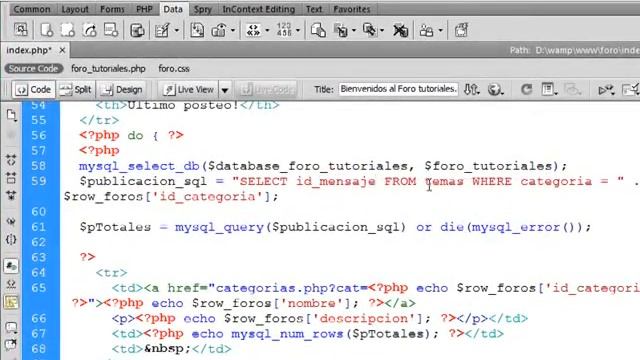Expand the Display Record Count dropdown arrow
The width and height of the screenshot is (640, 360).
pyautogui.click(x=298, y=31)
